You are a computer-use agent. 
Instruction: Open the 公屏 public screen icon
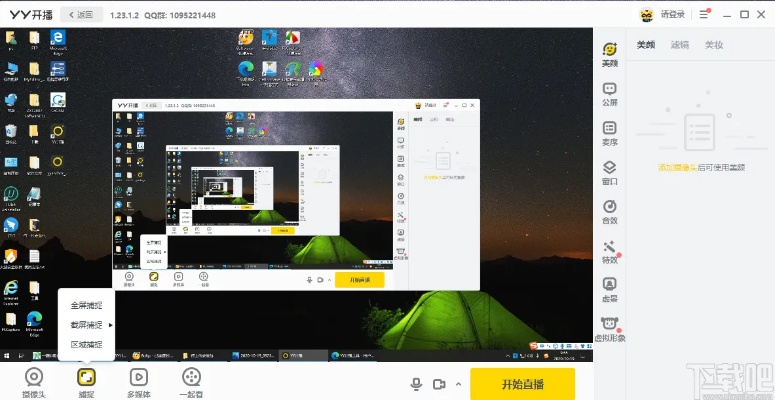[609, 94]
